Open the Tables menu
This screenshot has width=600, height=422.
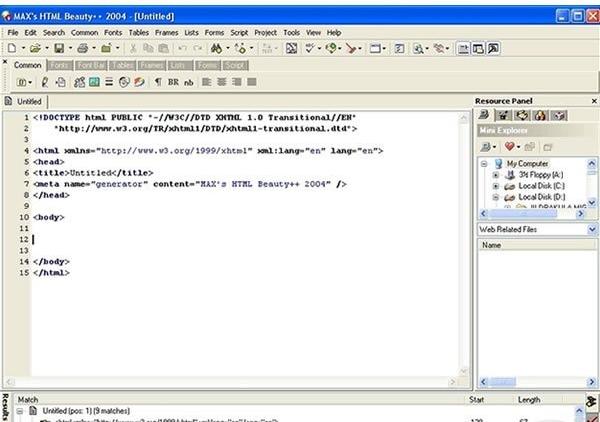click(138, 32)
